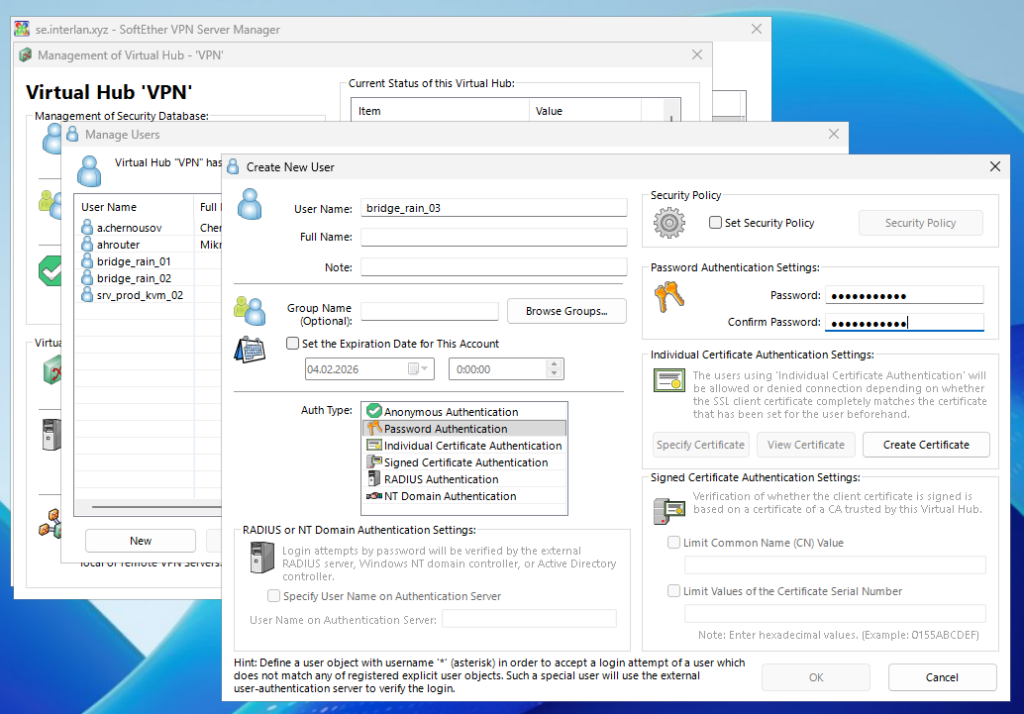This screenshot has height=714, width=1024.
Task: Open the Browse Groups dialog
Action: [566, 311]
